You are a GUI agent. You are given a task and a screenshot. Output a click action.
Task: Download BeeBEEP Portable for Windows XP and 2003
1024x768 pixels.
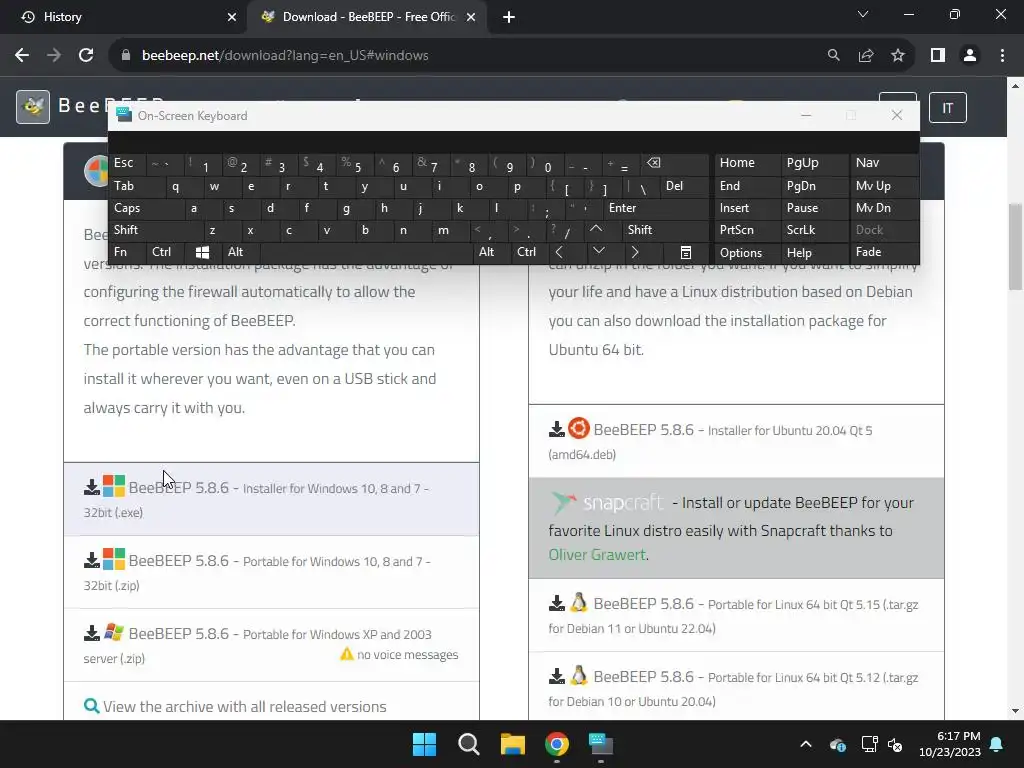[x=271, y=645]
